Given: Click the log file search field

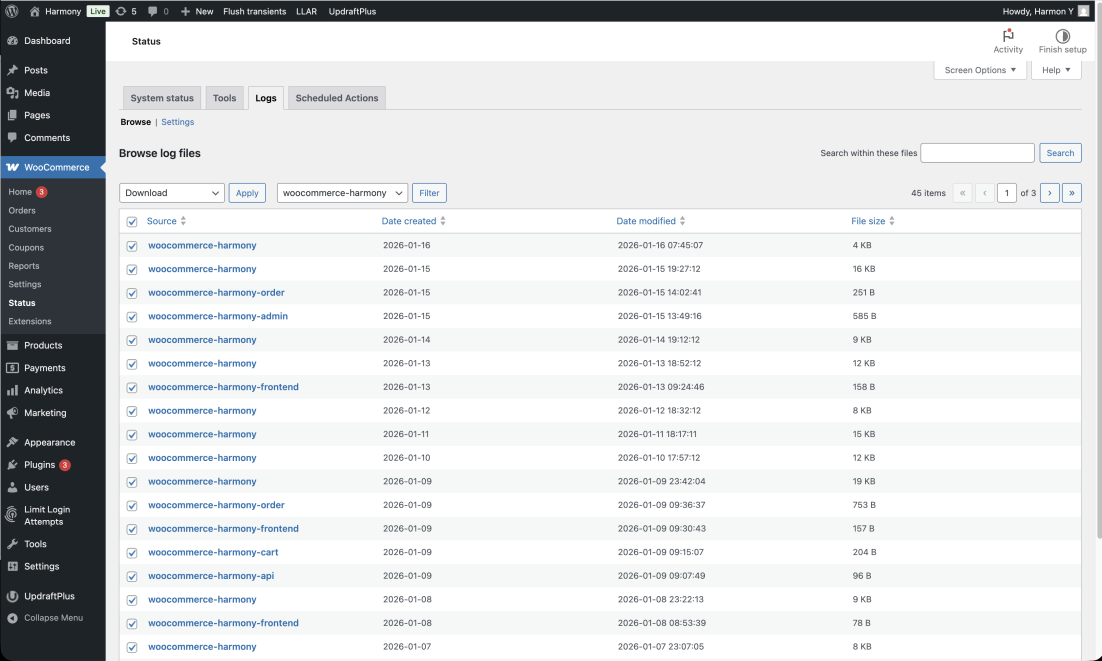Looking at the screenshot, I should point(977,153).
